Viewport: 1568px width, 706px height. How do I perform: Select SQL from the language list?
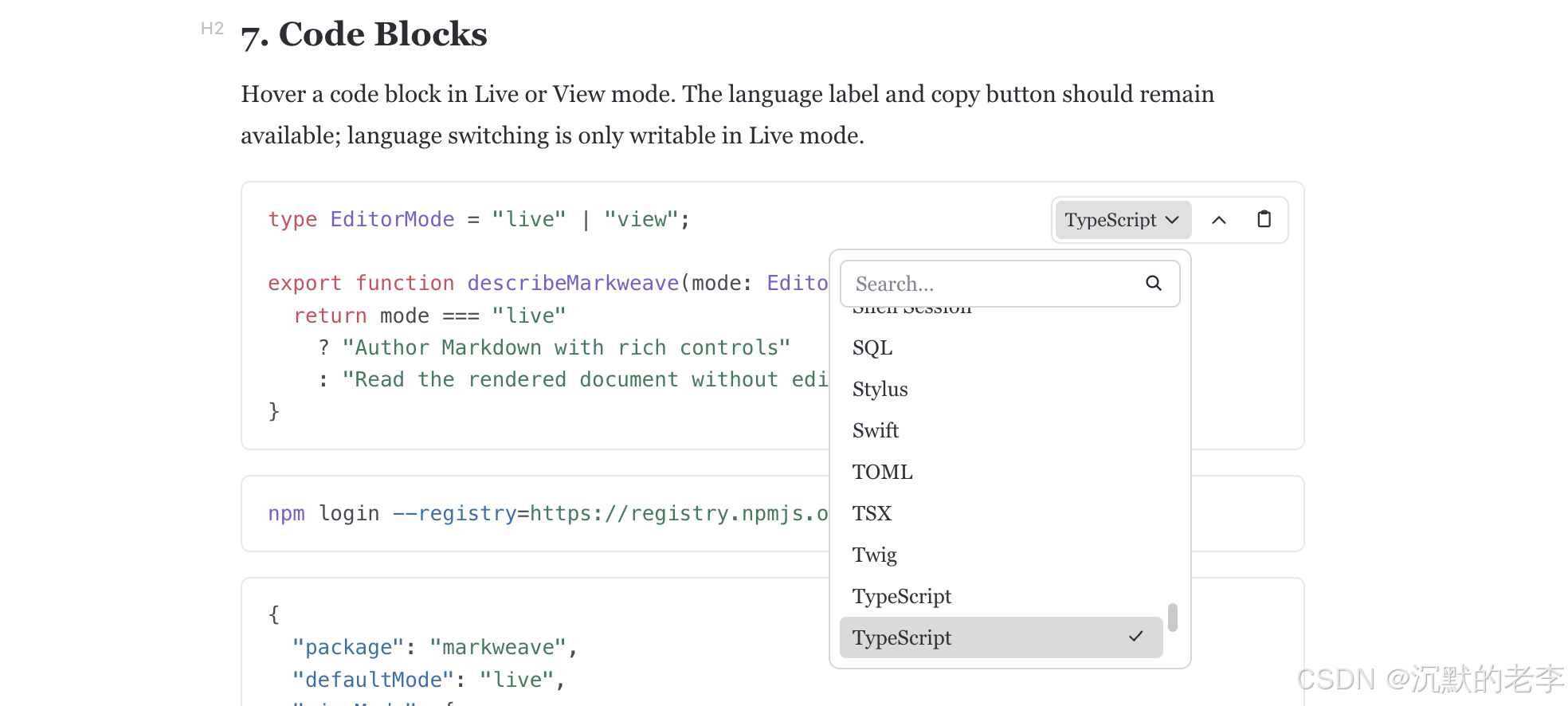(1002, 347)
